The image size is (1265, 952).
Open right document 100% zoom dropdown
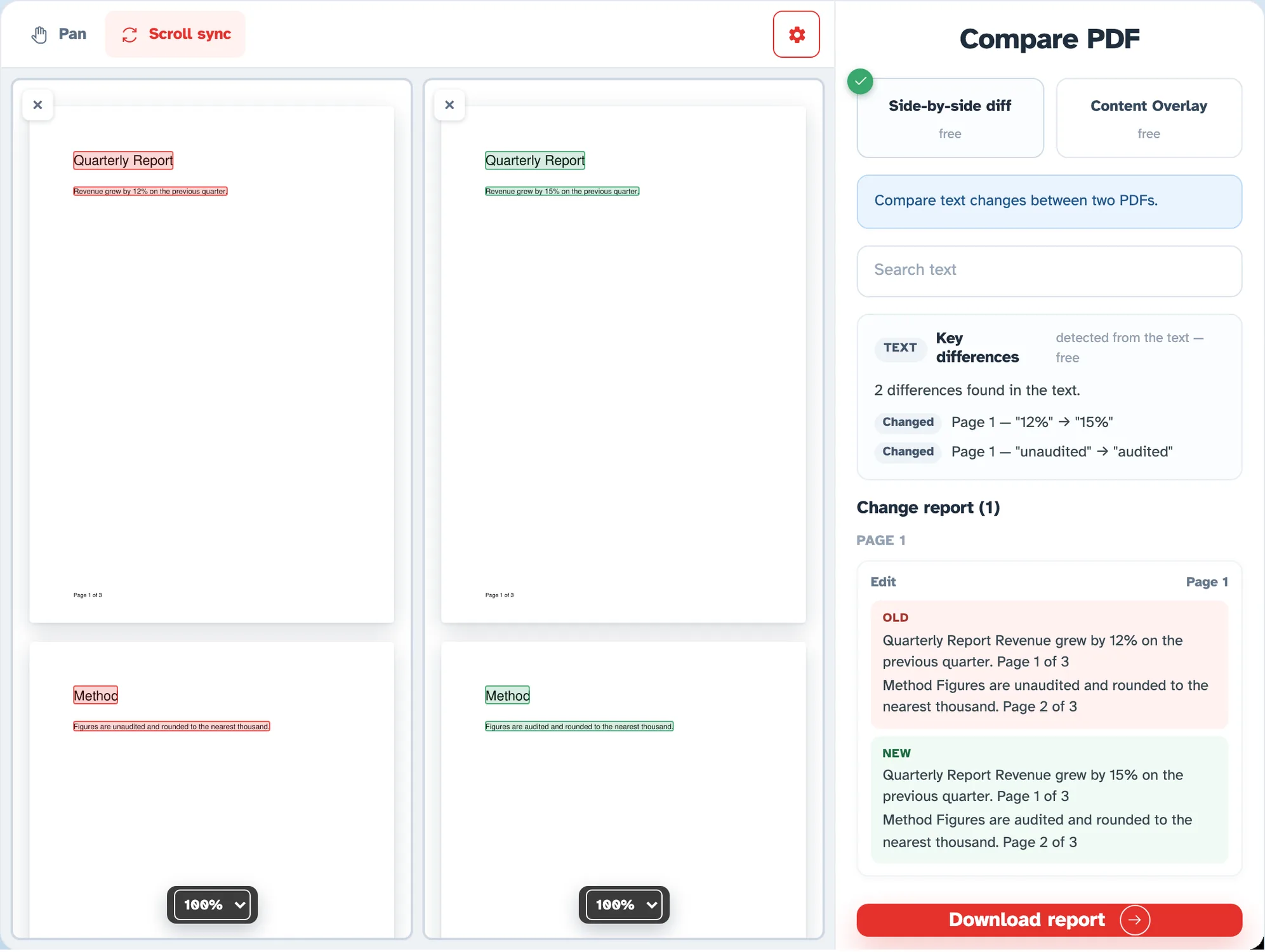tap(624, 904)
